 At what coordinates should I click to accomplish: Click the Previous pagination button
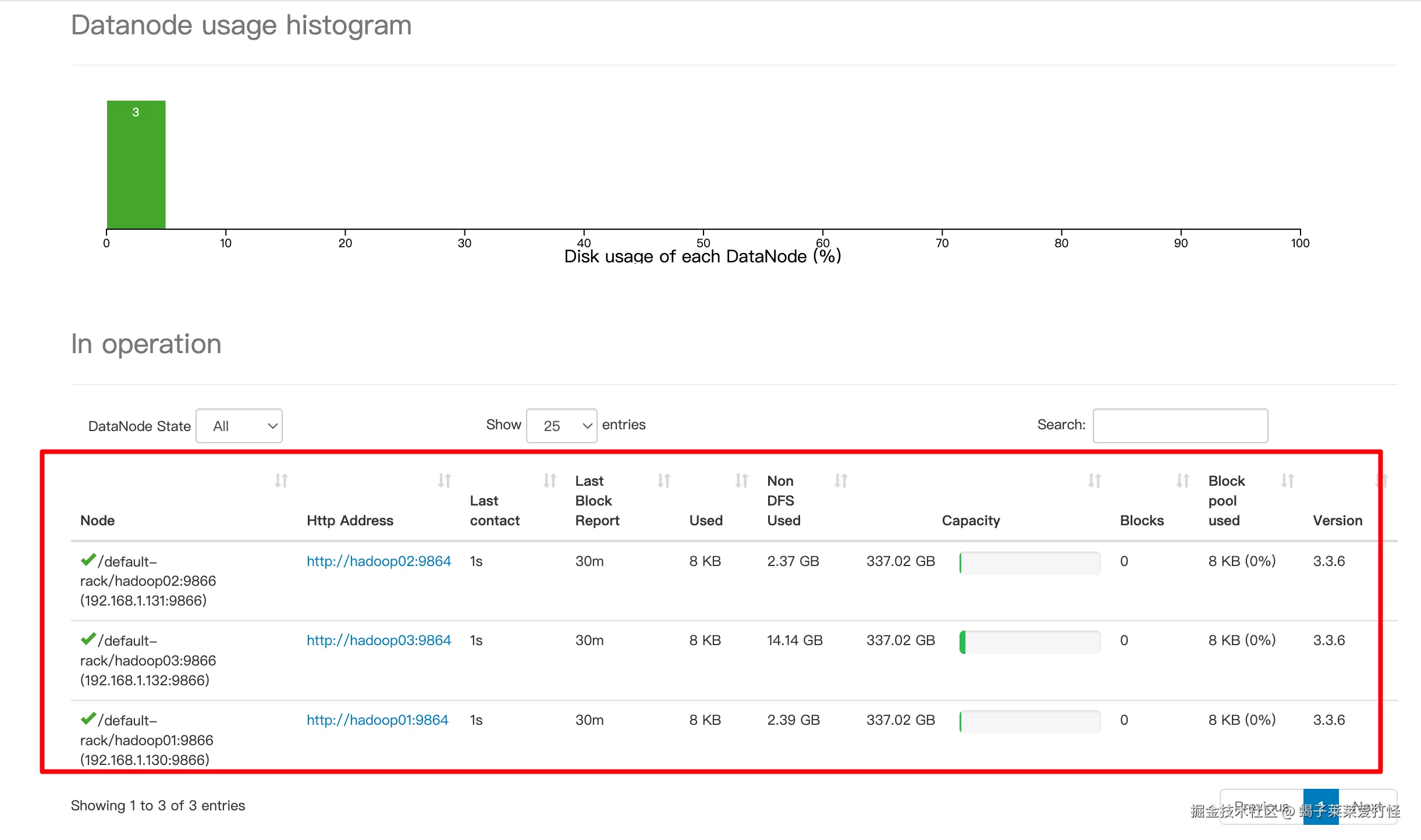point(1261,807)
